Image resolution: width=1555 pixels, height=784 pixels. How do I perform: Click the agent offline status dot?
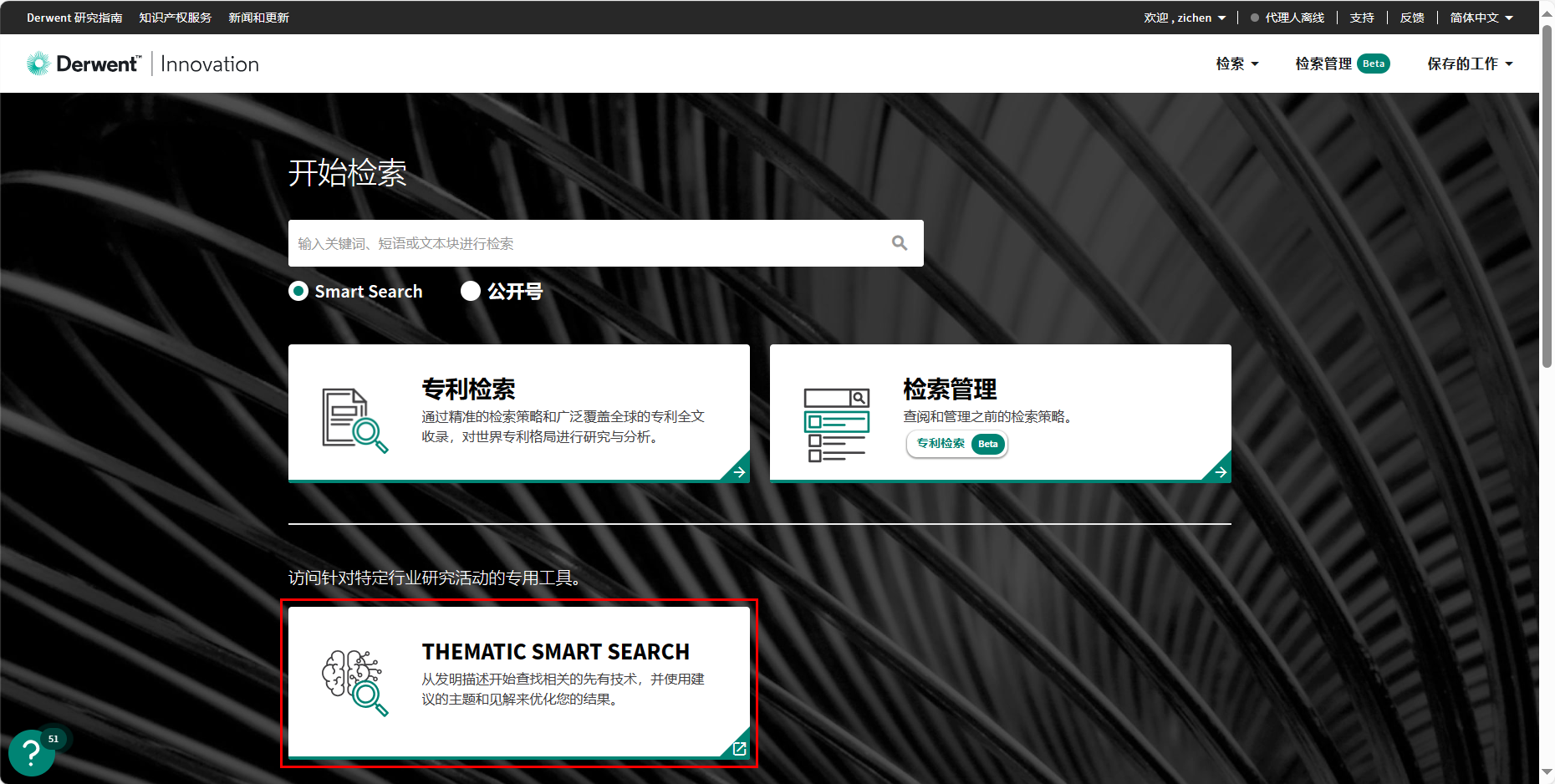[x=1255, y=18]
